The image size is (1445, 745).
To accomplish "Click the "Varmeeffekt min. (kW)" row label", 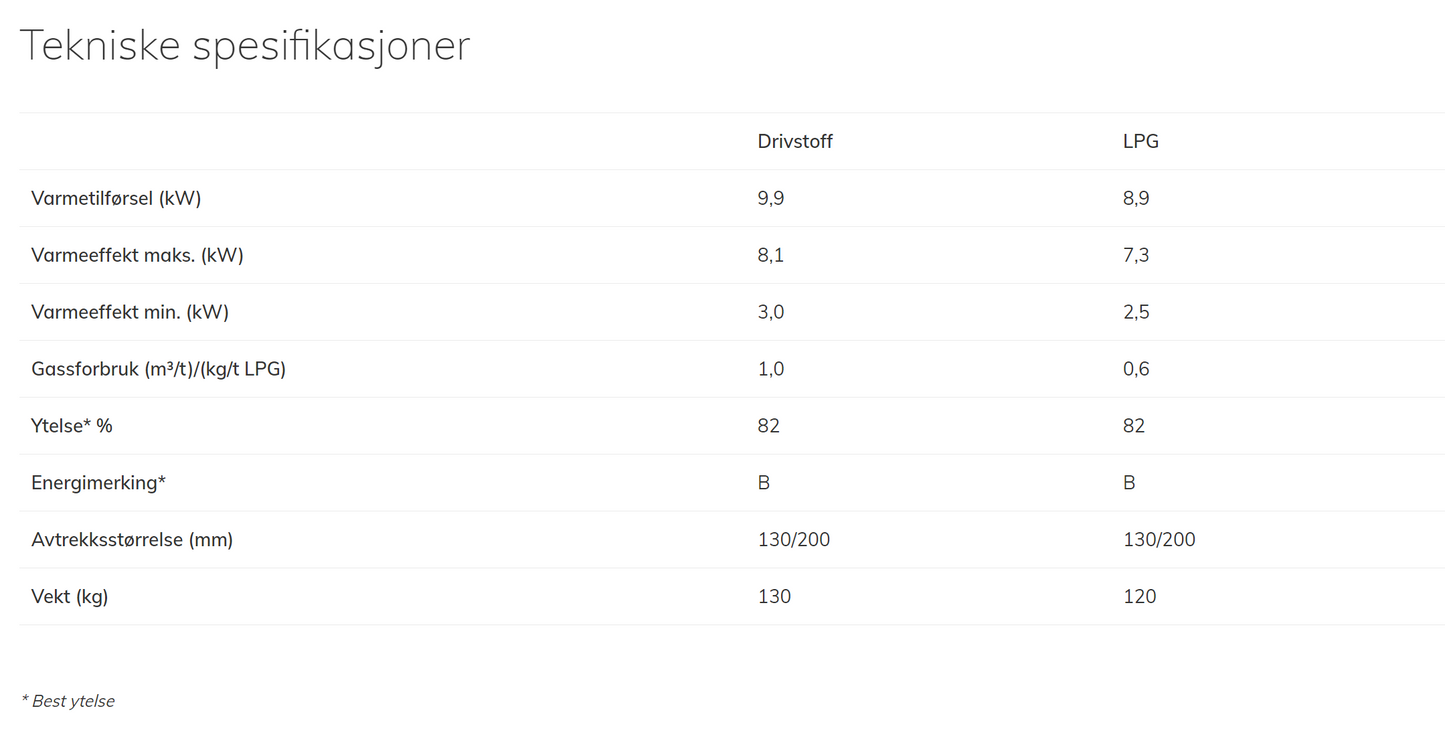I will (x=130, y=312).
